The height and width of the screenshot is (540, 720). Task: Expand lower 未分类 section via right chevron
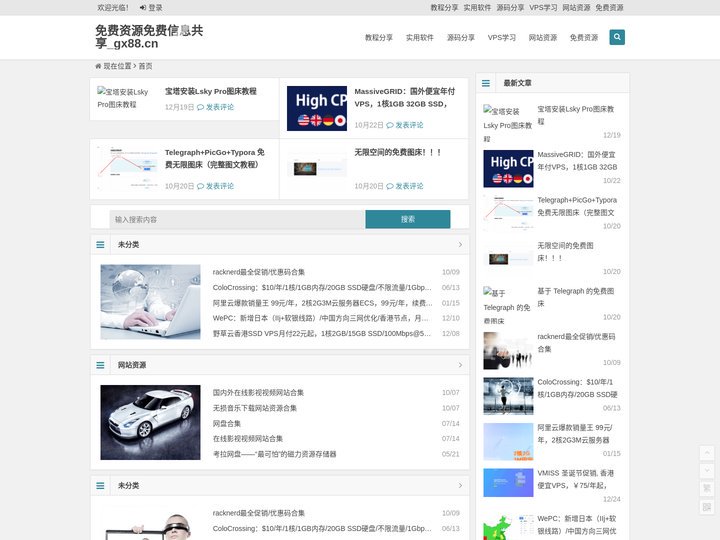pyautogui.click(x=460, y=485)
